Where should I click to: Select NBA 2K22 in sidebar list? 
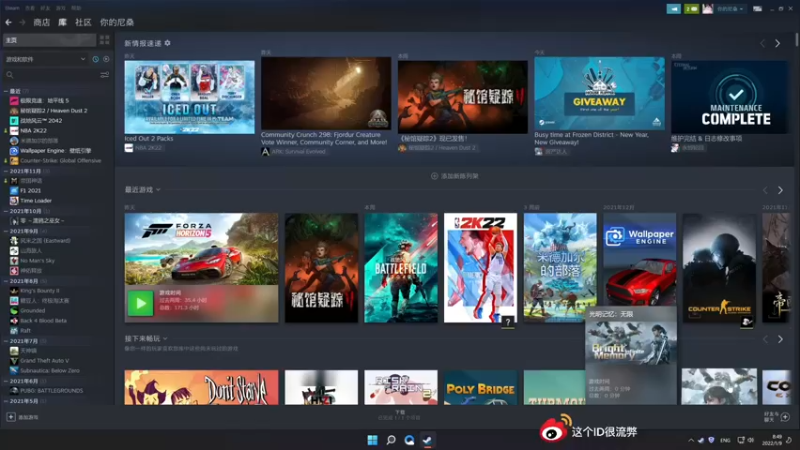click(34, 131)
